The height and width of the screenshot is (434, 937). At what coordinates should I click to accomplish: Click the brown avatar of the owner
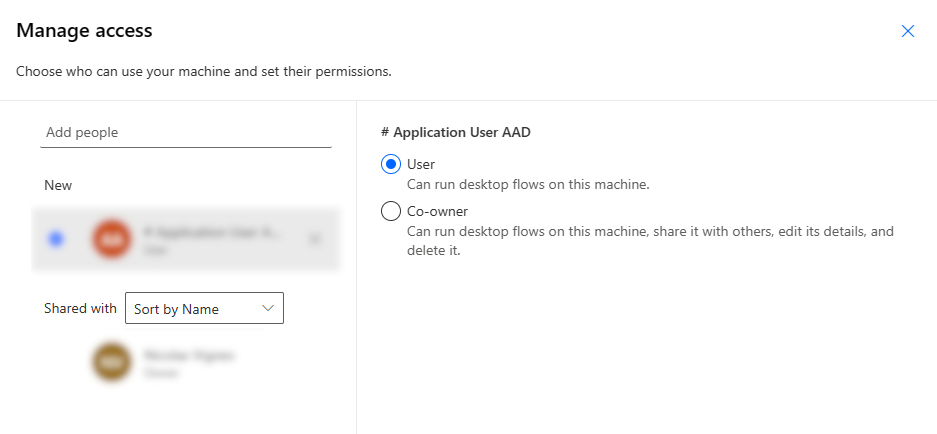[x=111, y=363]
